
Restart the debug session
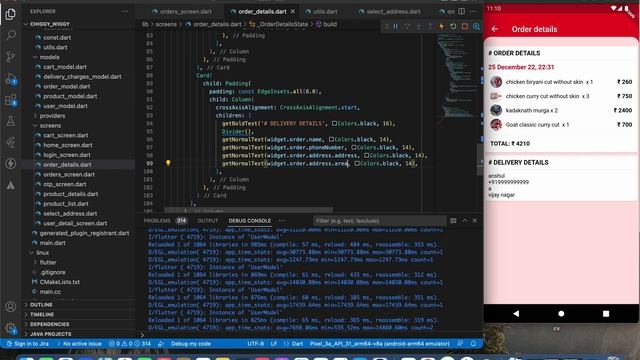tap(453, 27)
